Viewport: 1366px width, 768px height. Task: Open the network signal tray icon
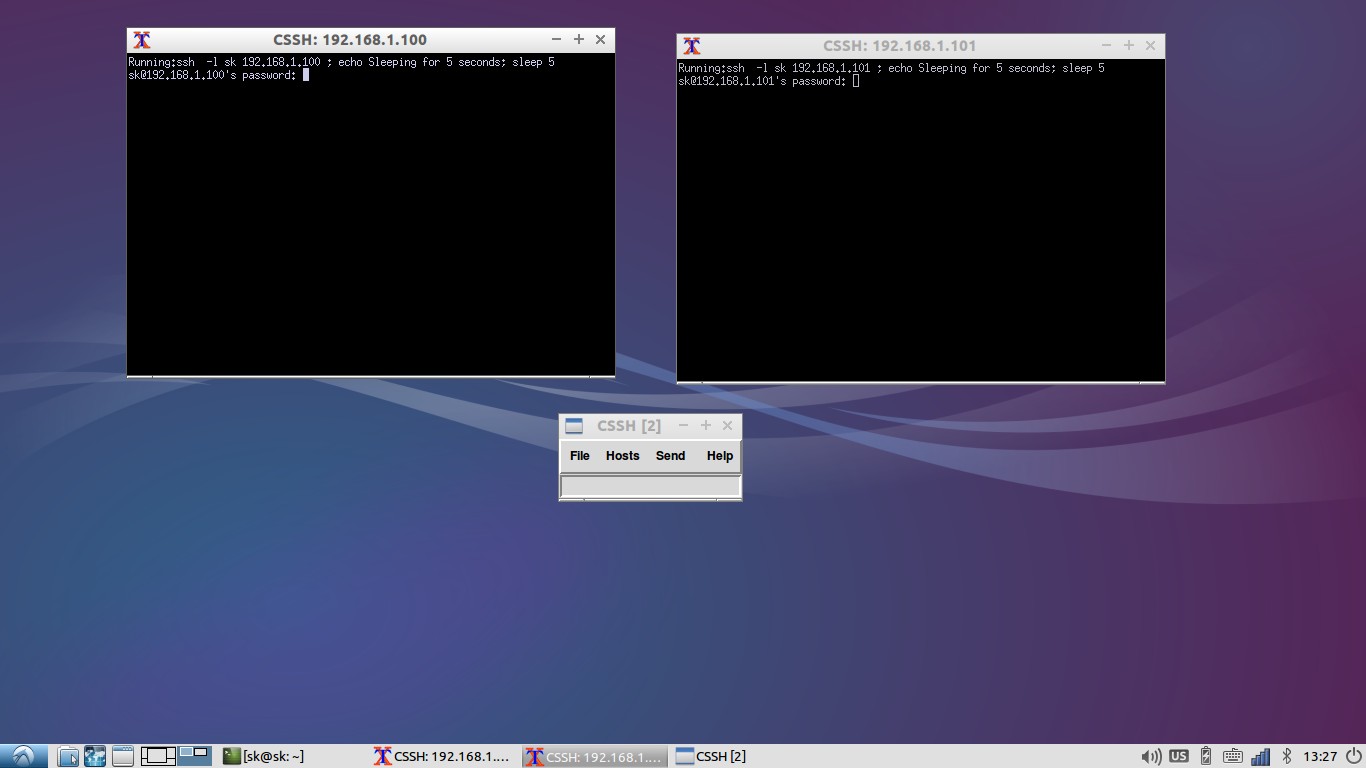pos(1260,756)
